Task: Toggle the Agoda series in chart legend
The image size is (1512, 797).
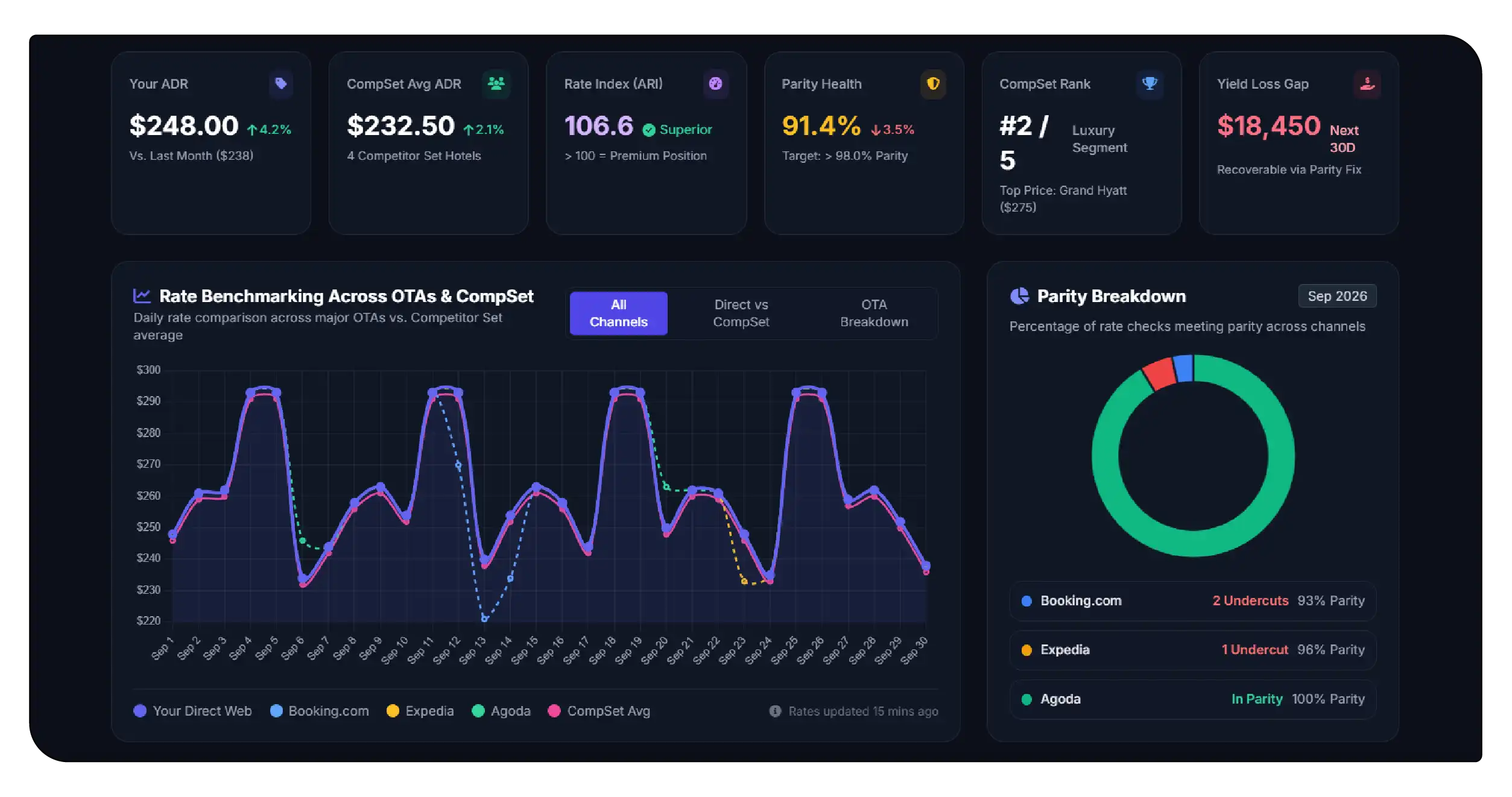Action: point(501,711)
